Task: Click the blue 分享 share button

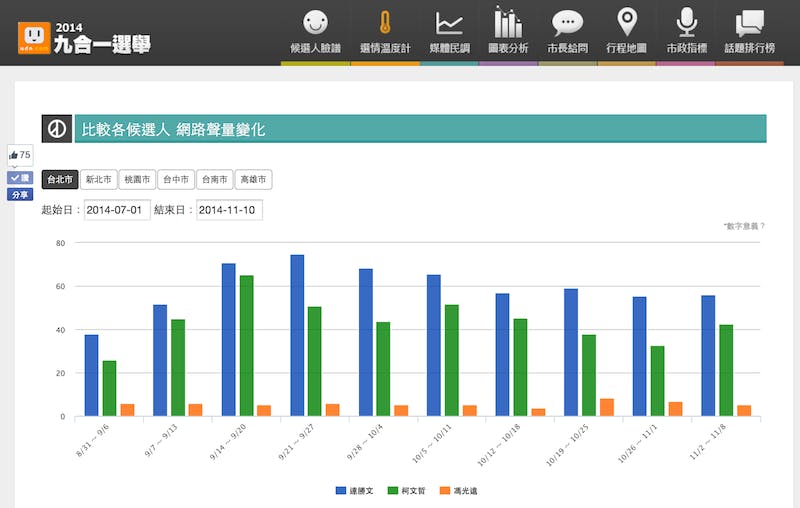Action: coord(20,195)
